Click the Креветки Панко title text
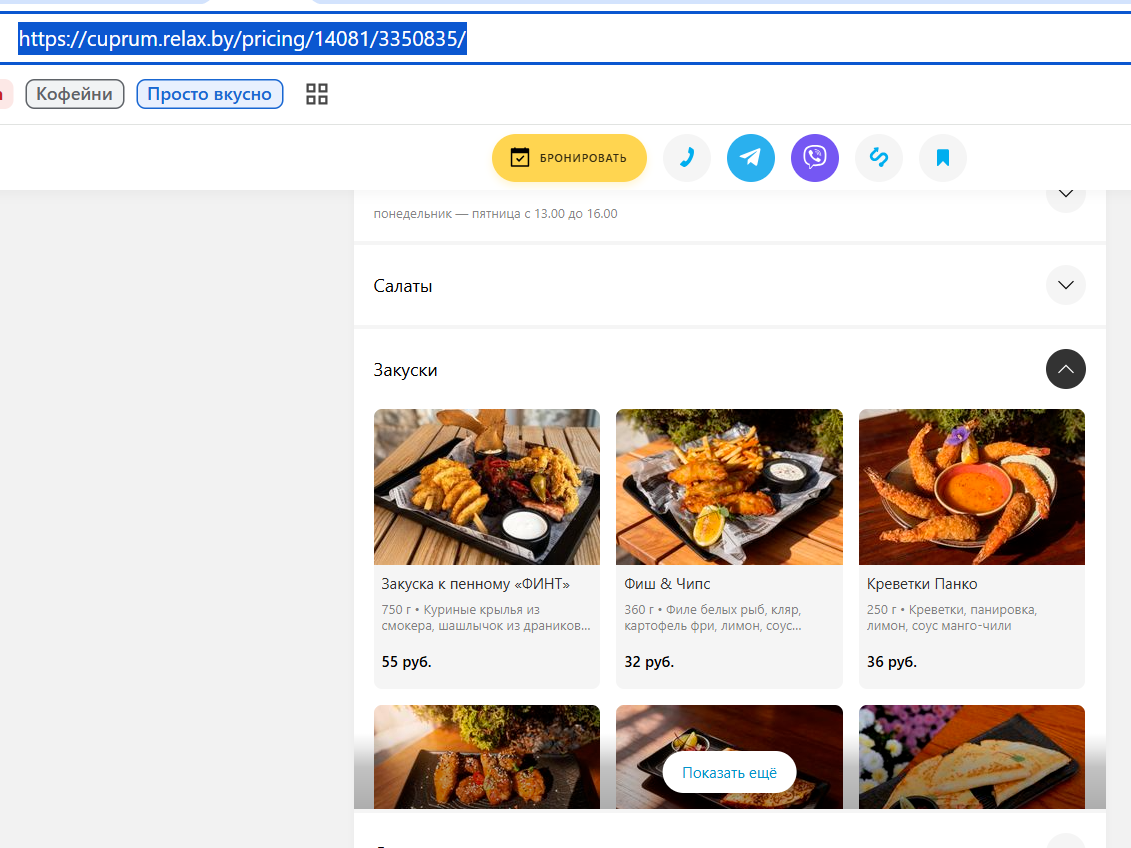This screenshot has height=848, width=1131. pyautogui.click(x=922, y=584)
